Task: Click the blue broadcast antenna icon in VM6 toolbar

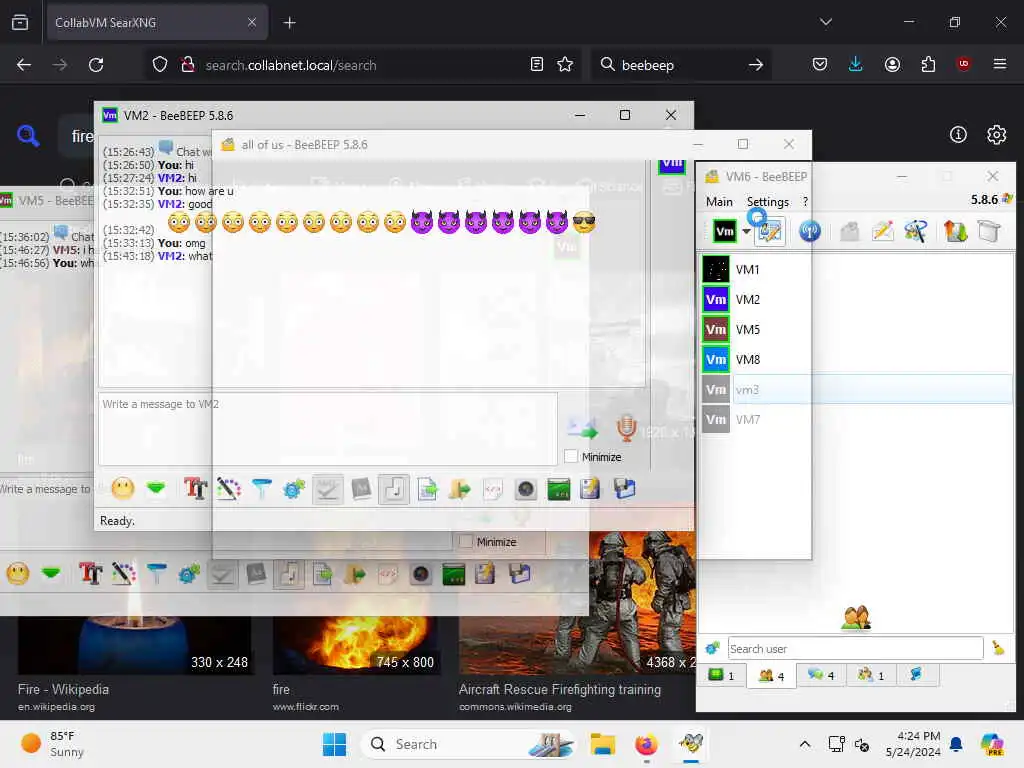Action: click(810, 231)
